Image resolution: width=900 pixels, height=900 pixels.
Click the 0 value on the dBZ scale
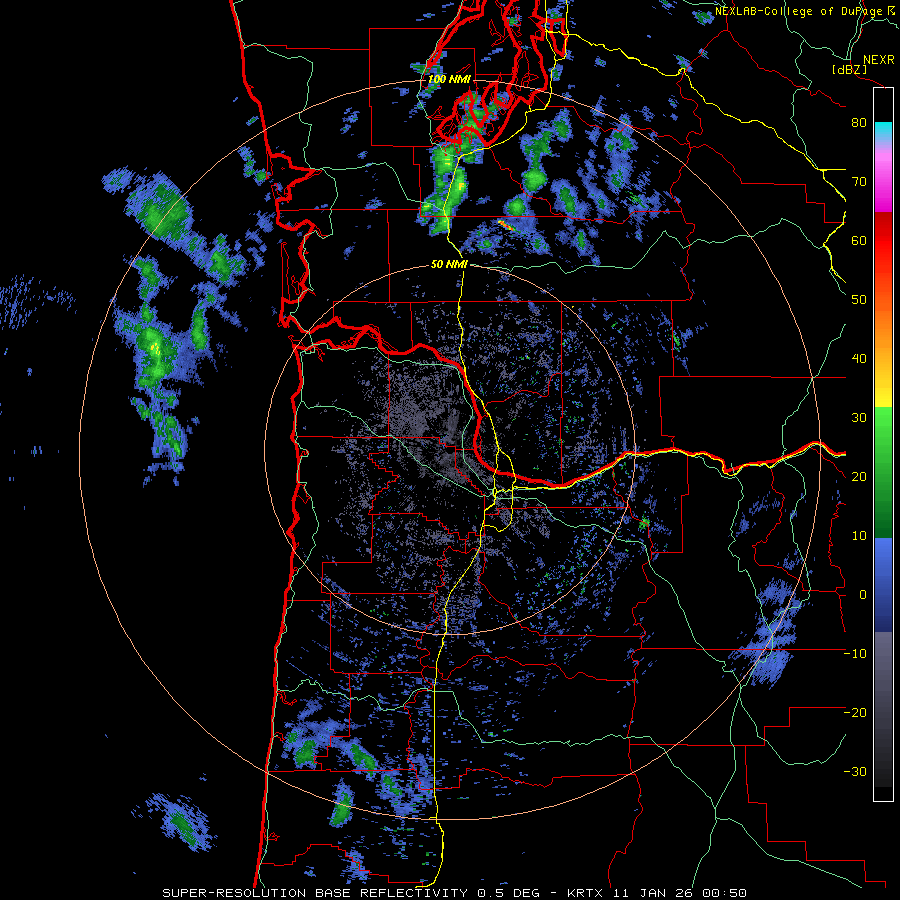point(863,595)
